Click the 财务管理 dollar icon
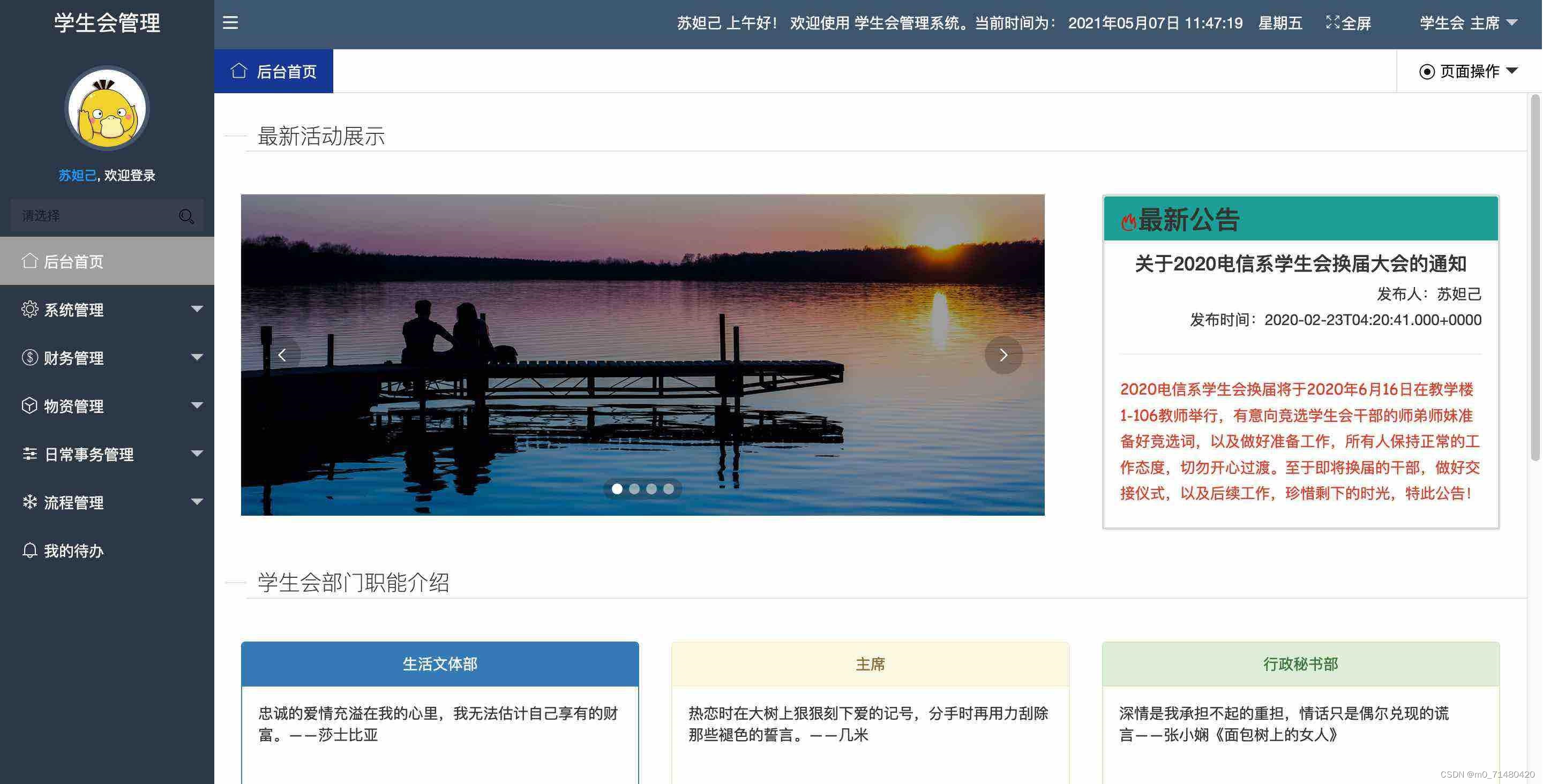 [30, 358]
